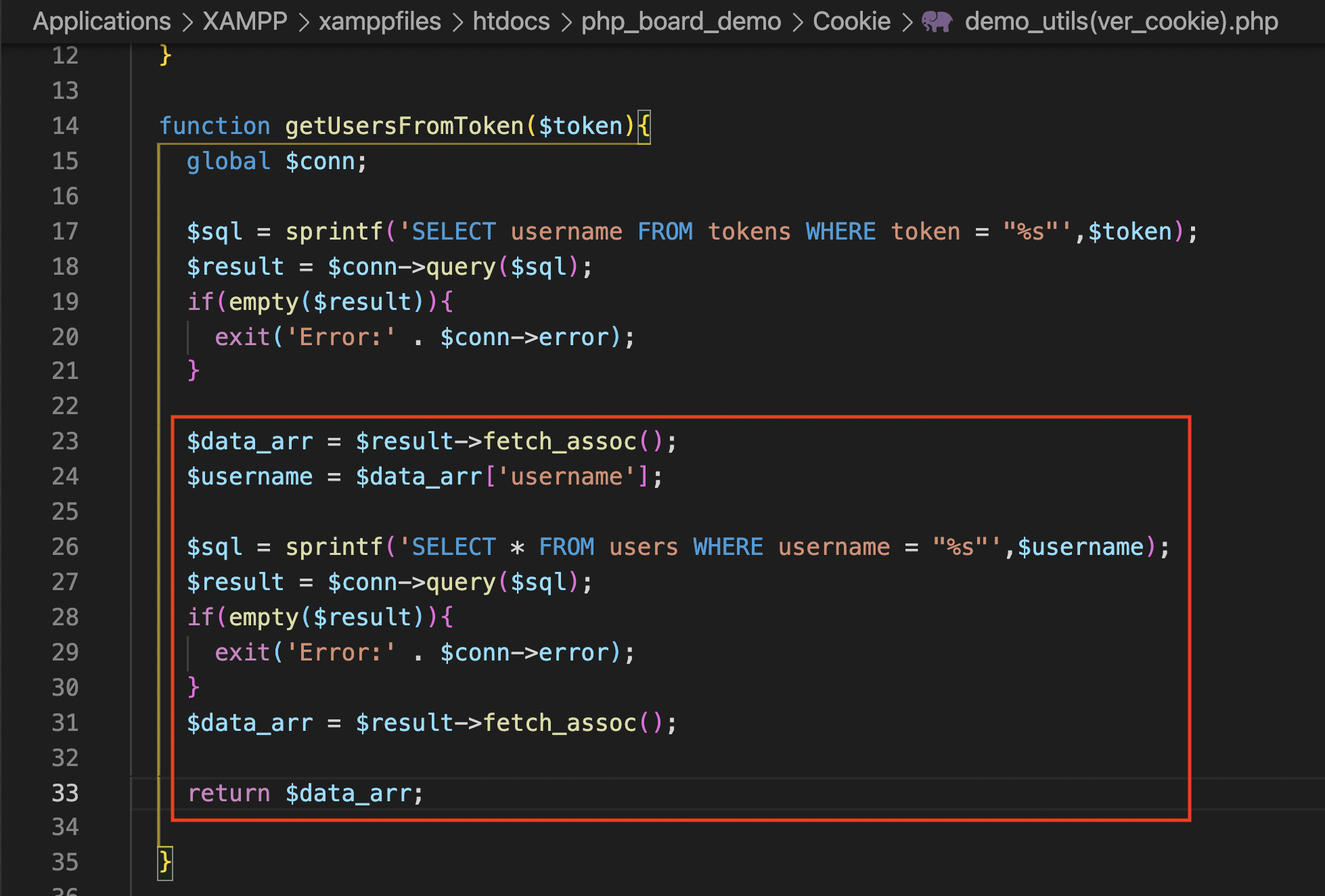Click the closing brace on line 12
Screen dimensions: 1325x896
click(165, 55)
